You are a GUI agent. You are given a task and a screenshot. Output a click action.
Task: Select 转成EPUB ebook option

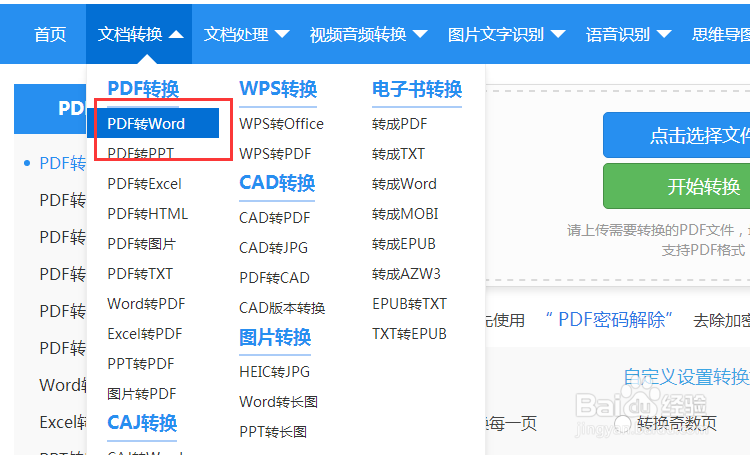coord(404,244)
